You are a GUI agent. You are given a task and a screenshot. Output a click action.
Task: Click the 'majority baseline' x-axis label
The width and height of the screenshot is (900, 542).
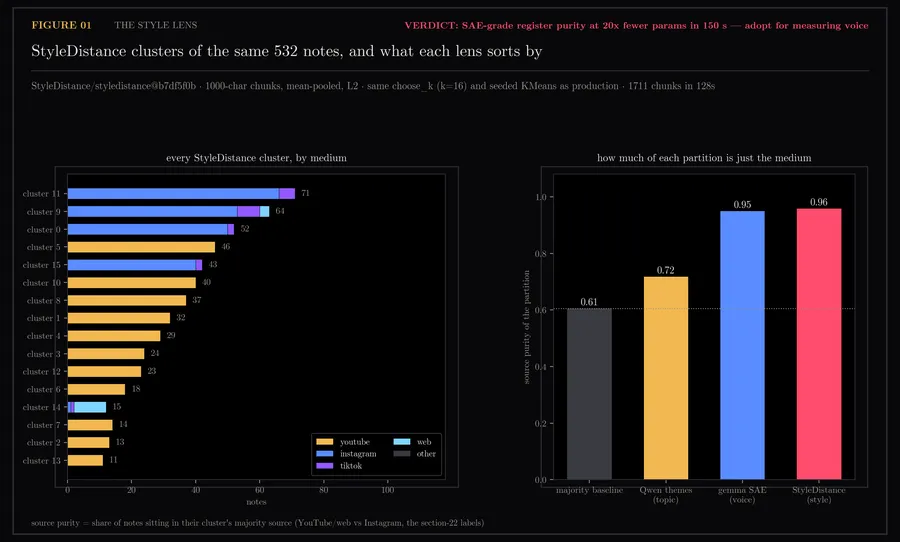click(x=589, y=490)
